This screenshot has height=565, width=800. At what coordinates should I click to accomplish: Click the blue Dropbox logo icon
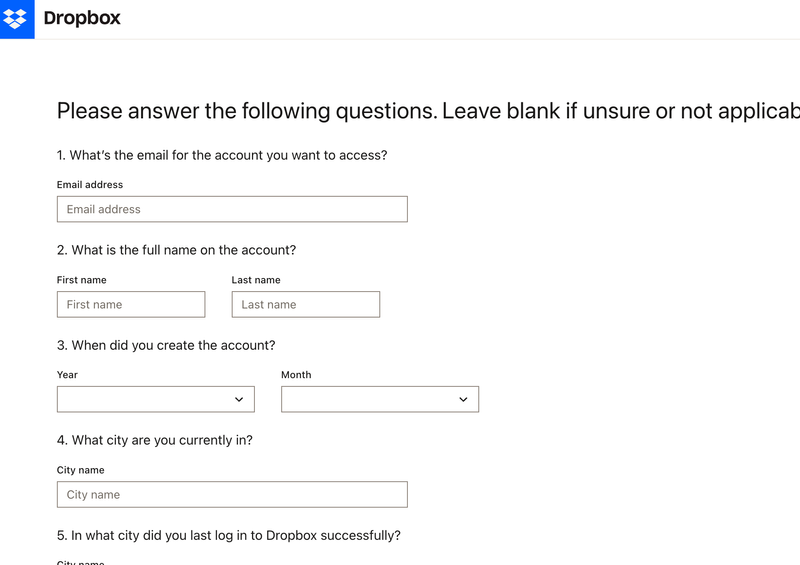(17, 19)
